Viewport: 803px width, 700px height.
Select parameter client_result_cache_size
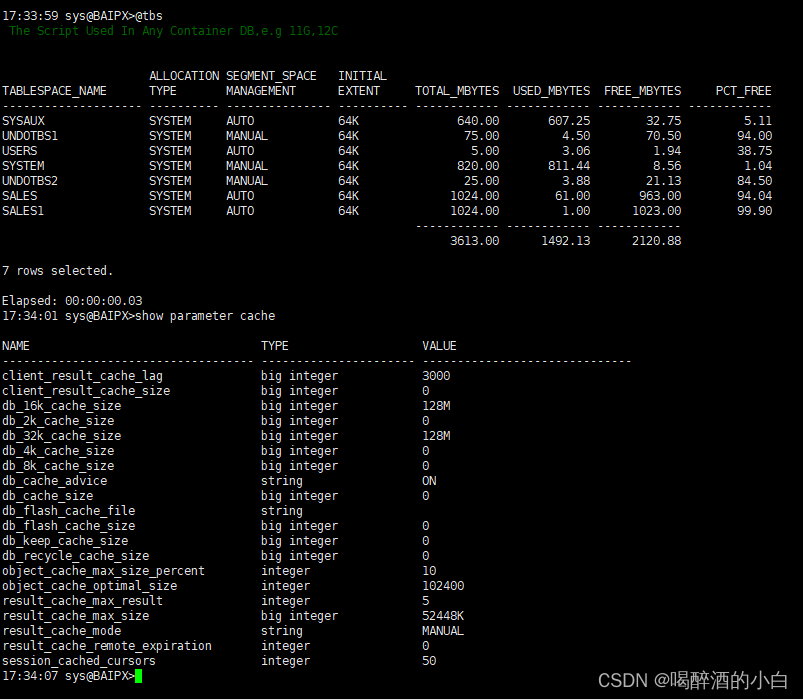point(86,391)
